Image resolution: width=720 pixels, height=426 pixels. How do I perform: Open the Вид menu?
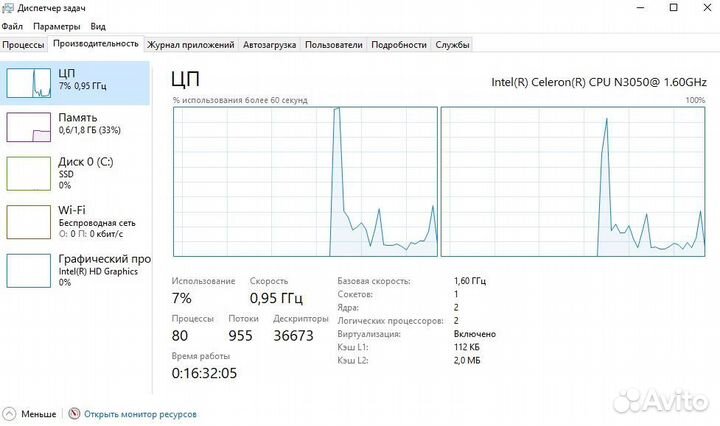[98, 26]
